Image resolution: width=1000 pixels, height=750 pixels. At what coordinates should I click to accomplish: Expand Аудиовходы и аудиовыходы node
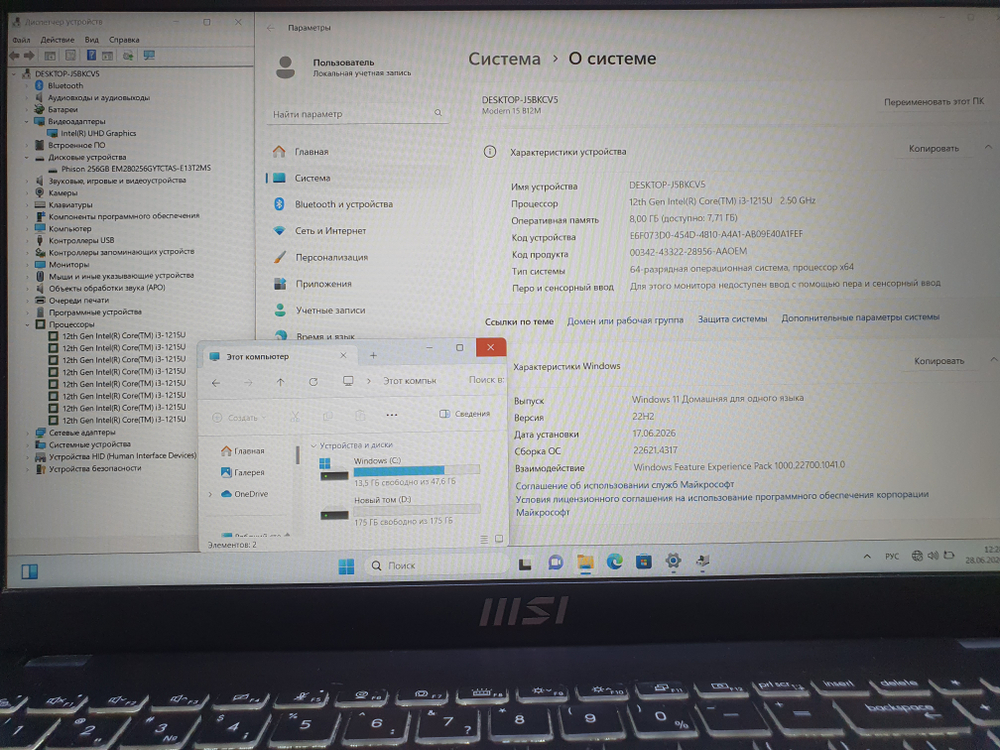27,98
